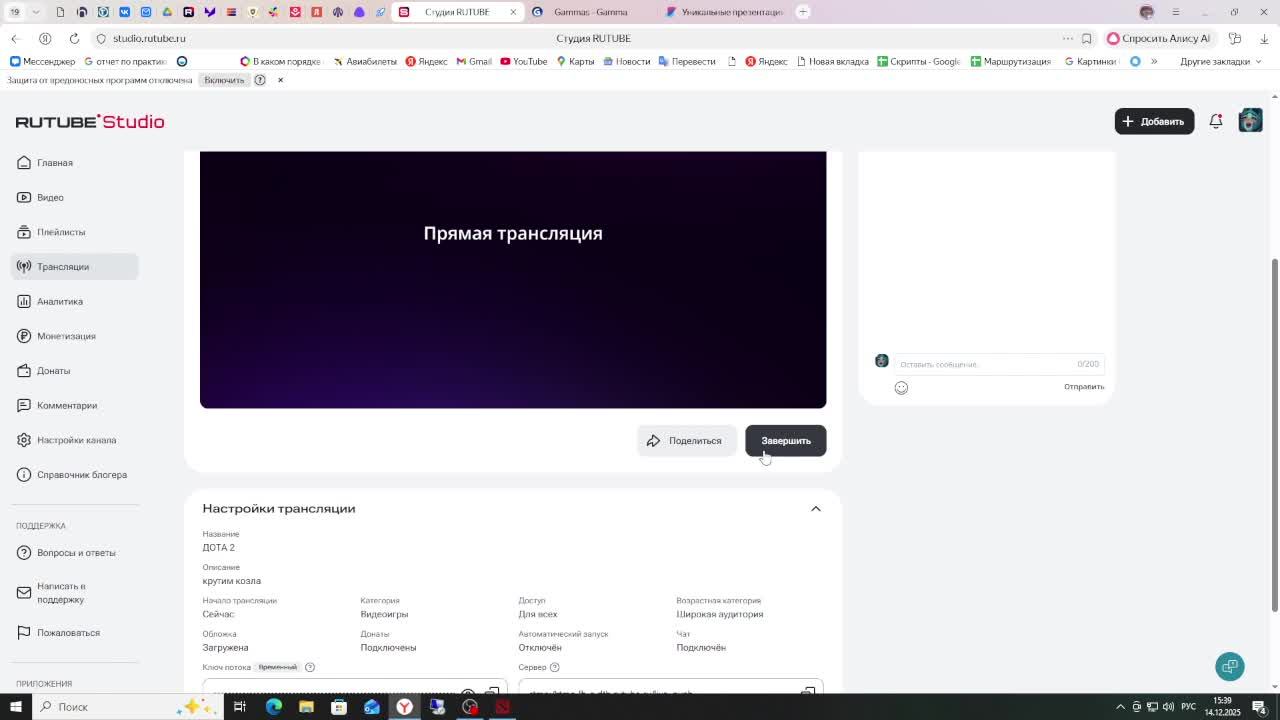The image size is (1280, 720).
Task: Show more bookmarks chevron
Action: (x=1154, y=61)
